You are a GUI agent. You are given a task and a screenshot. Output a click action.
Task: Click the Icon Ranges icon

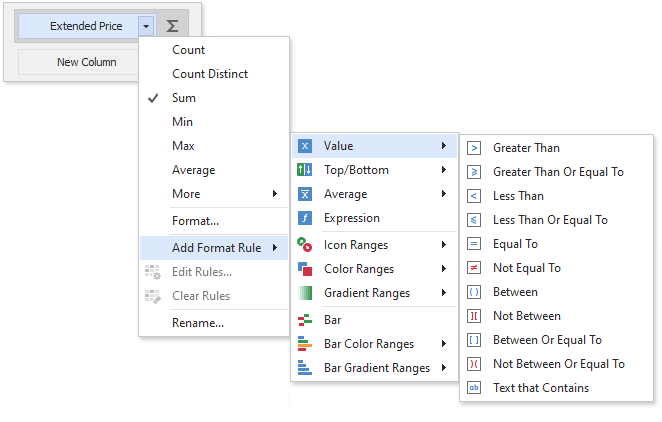coord(305,244)
